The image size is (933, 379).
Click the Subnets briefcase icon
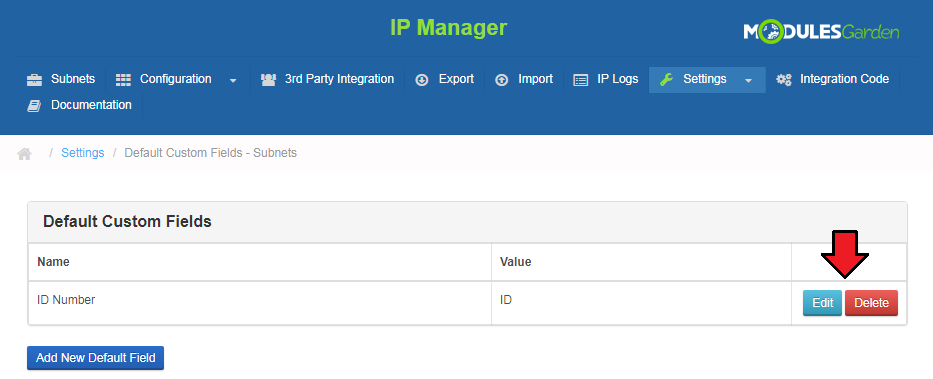click(35, 80)
